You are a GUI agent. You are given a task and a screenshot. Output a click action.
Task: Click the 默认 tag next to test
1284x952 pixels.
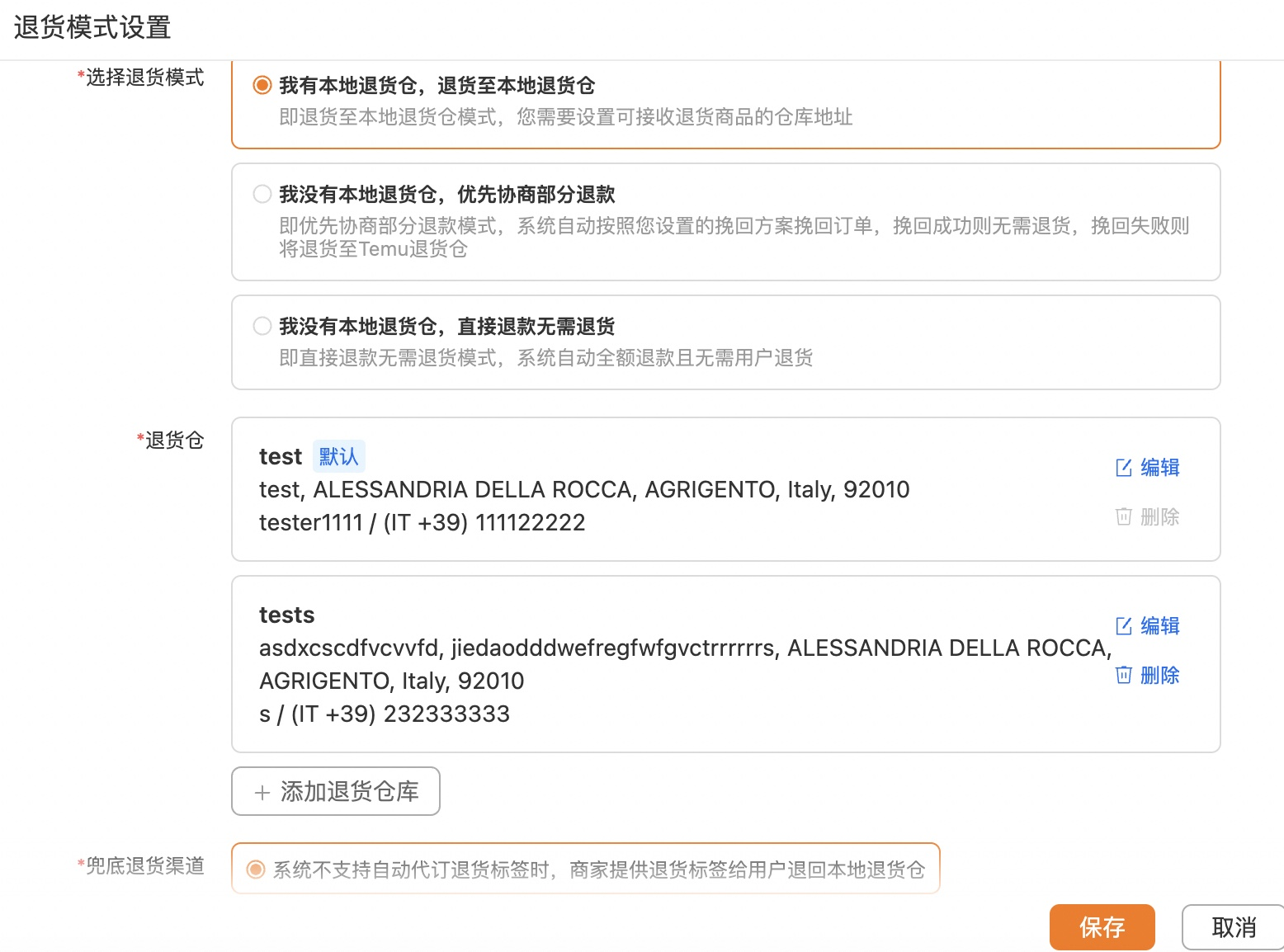click(x=338, y=456)
